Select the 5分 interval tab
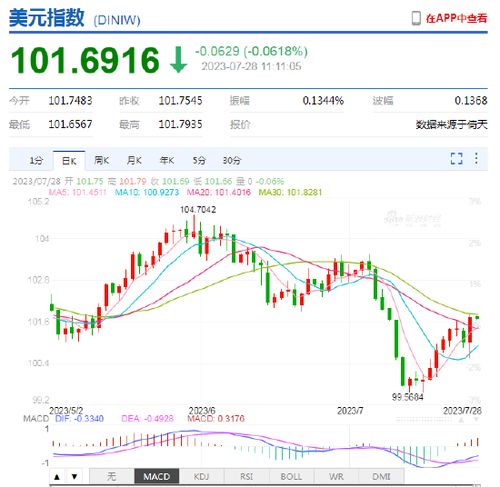This screenshot has width=500, height=487. pyautogui.click(x=199, y=160)
